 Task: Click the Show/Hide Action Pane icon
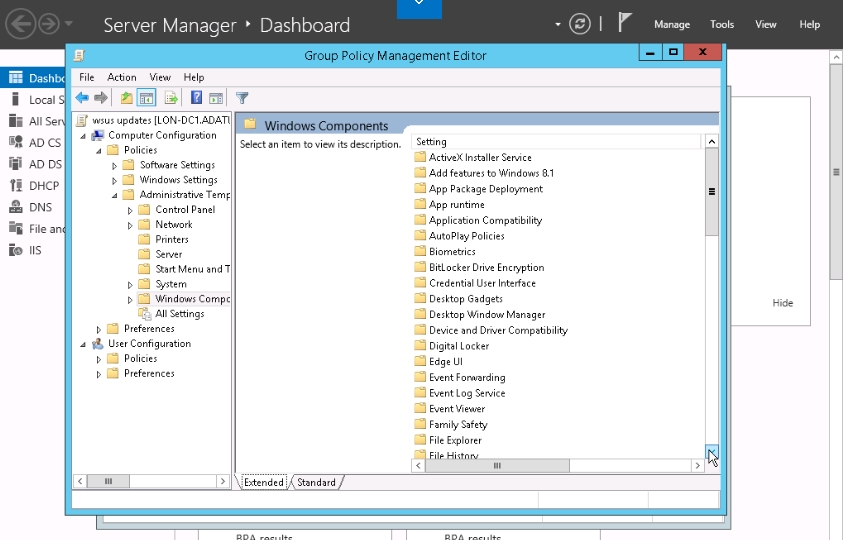tap(216, 97)
